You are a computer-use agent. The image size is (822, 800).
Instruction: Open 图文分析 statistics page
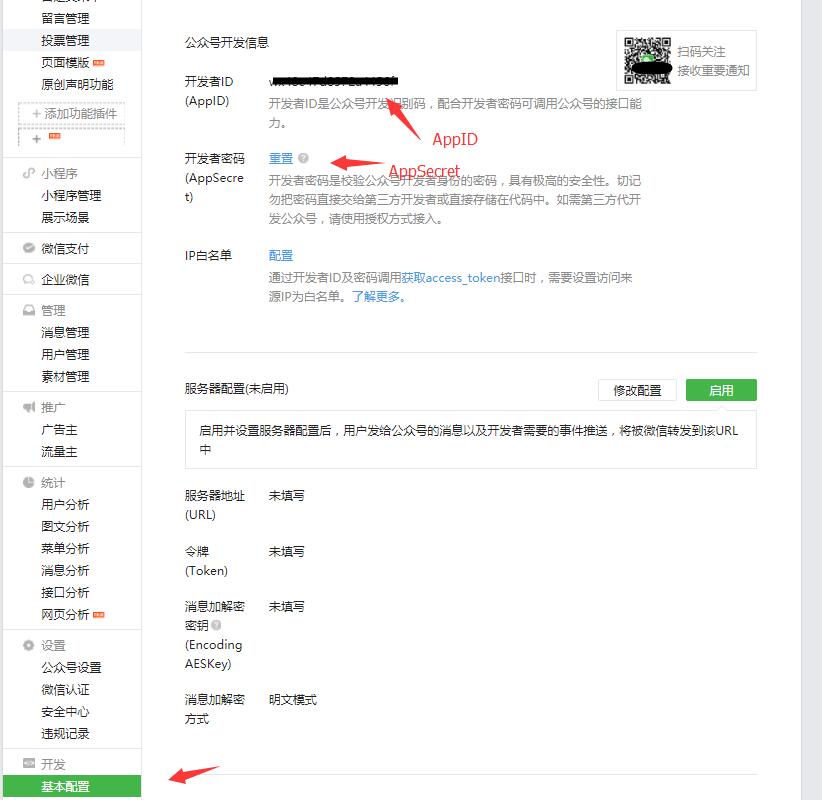point(65,527)
